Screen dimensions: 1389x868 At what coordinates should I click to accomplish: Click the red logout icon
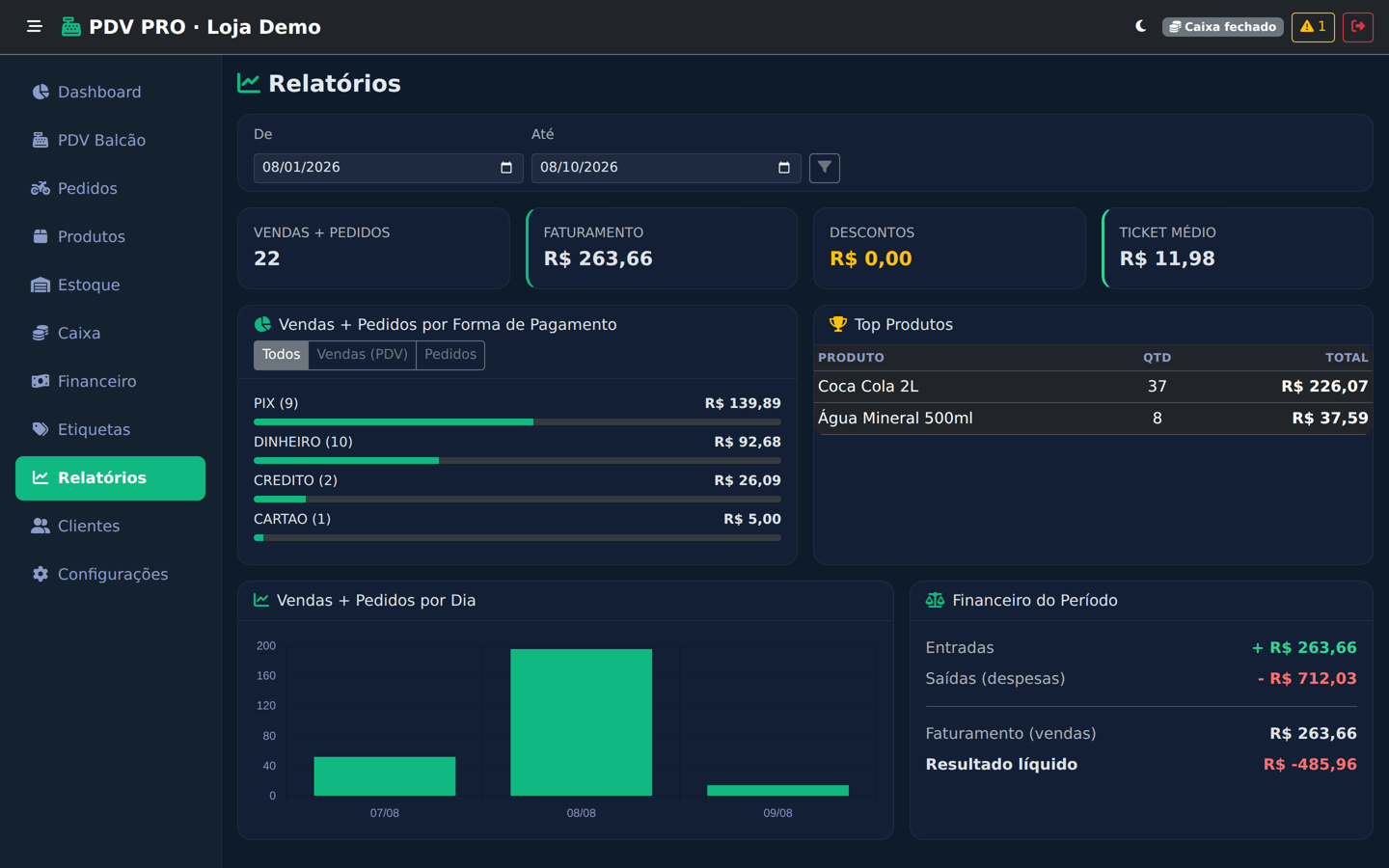(1357, 27)
